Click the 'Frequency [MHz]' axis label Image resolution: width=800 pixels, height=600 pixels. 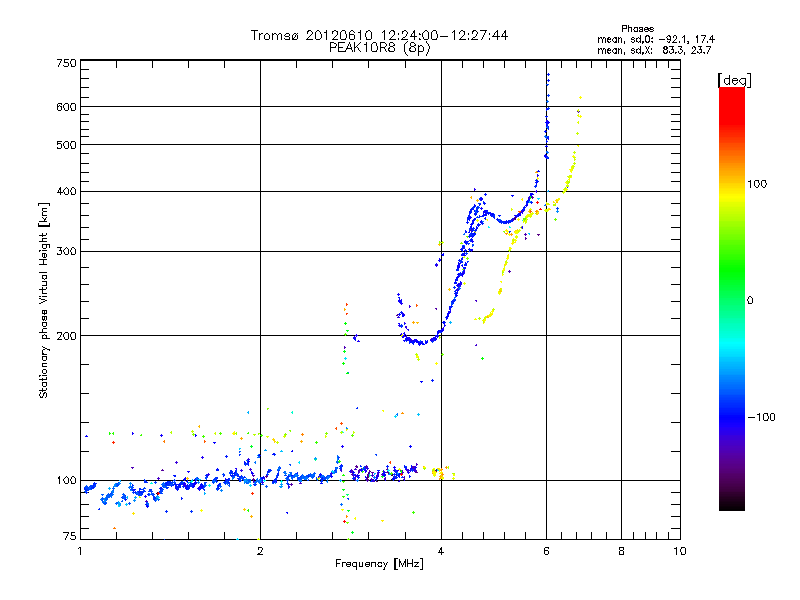379,564
